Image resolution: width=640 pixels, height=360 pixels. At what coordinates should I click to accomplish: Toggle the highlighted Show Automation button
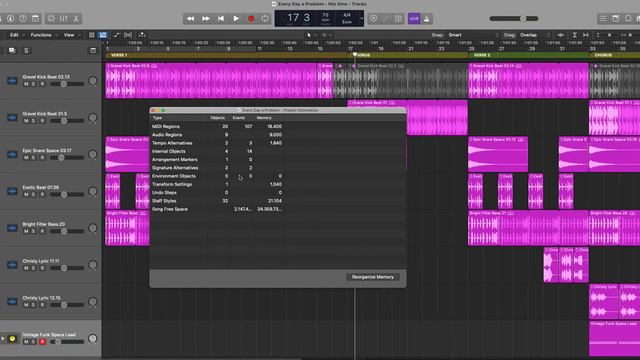tap(103, 35)
